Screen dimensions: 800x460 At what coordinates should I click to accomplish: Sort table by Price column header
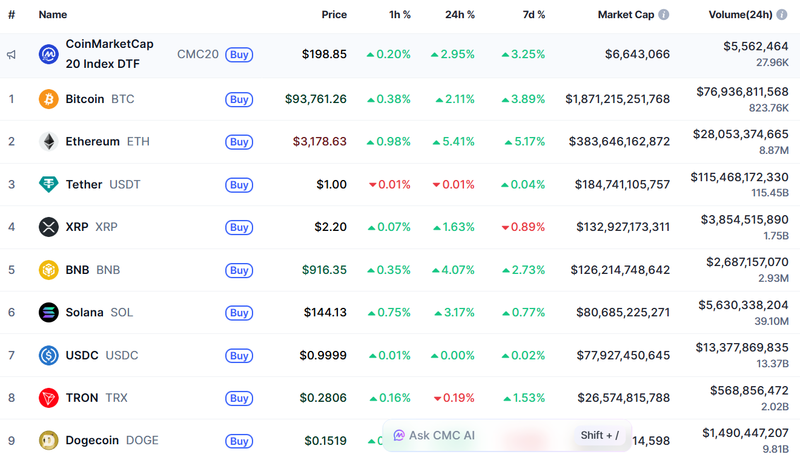pyautogui.click(x=334, y=15)
